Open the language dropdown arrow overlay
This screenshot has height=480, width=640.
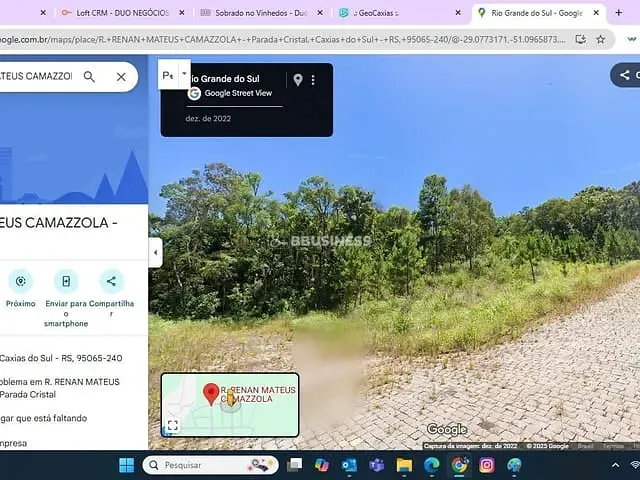coord(184,74)
